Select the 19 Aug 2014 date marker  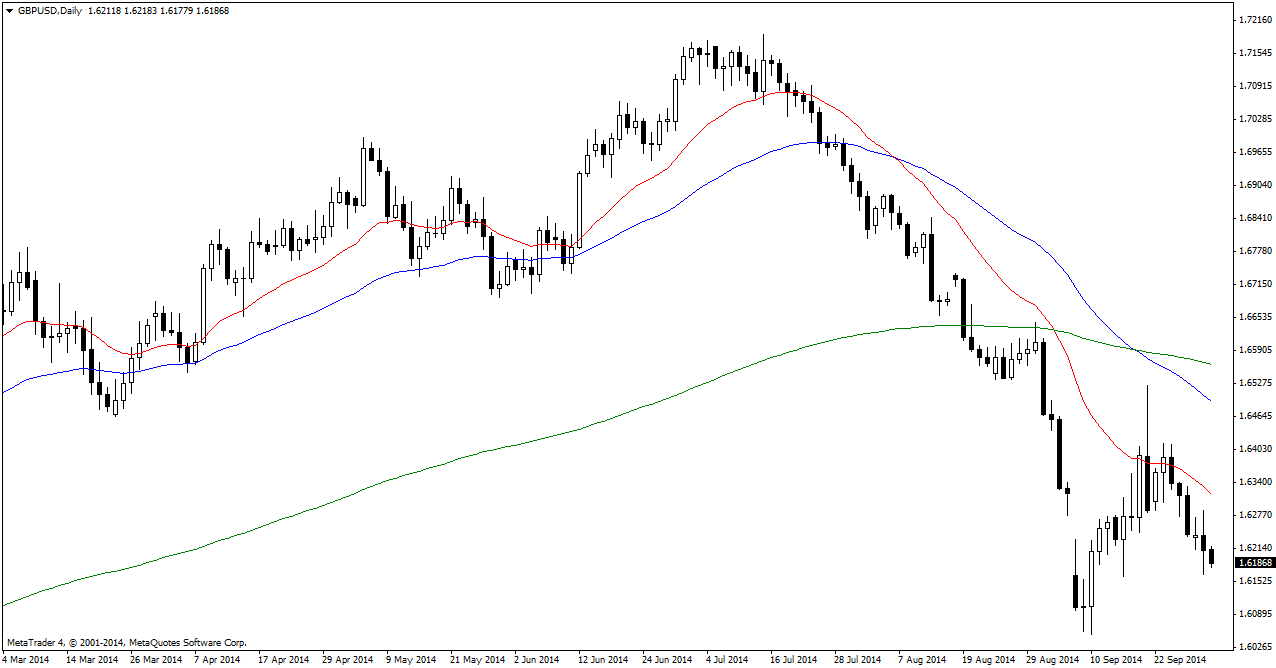click(985, 660)
